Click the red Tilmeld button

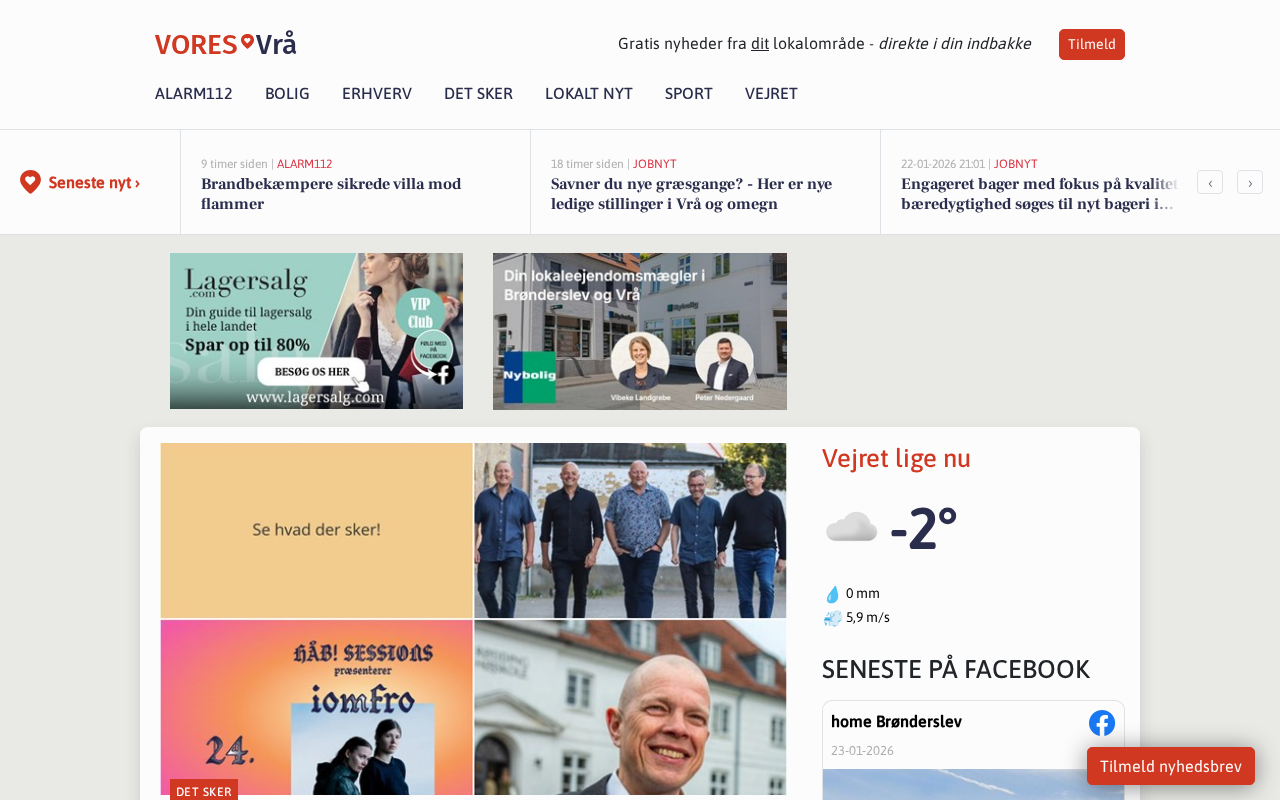(x=1092, y=44)
